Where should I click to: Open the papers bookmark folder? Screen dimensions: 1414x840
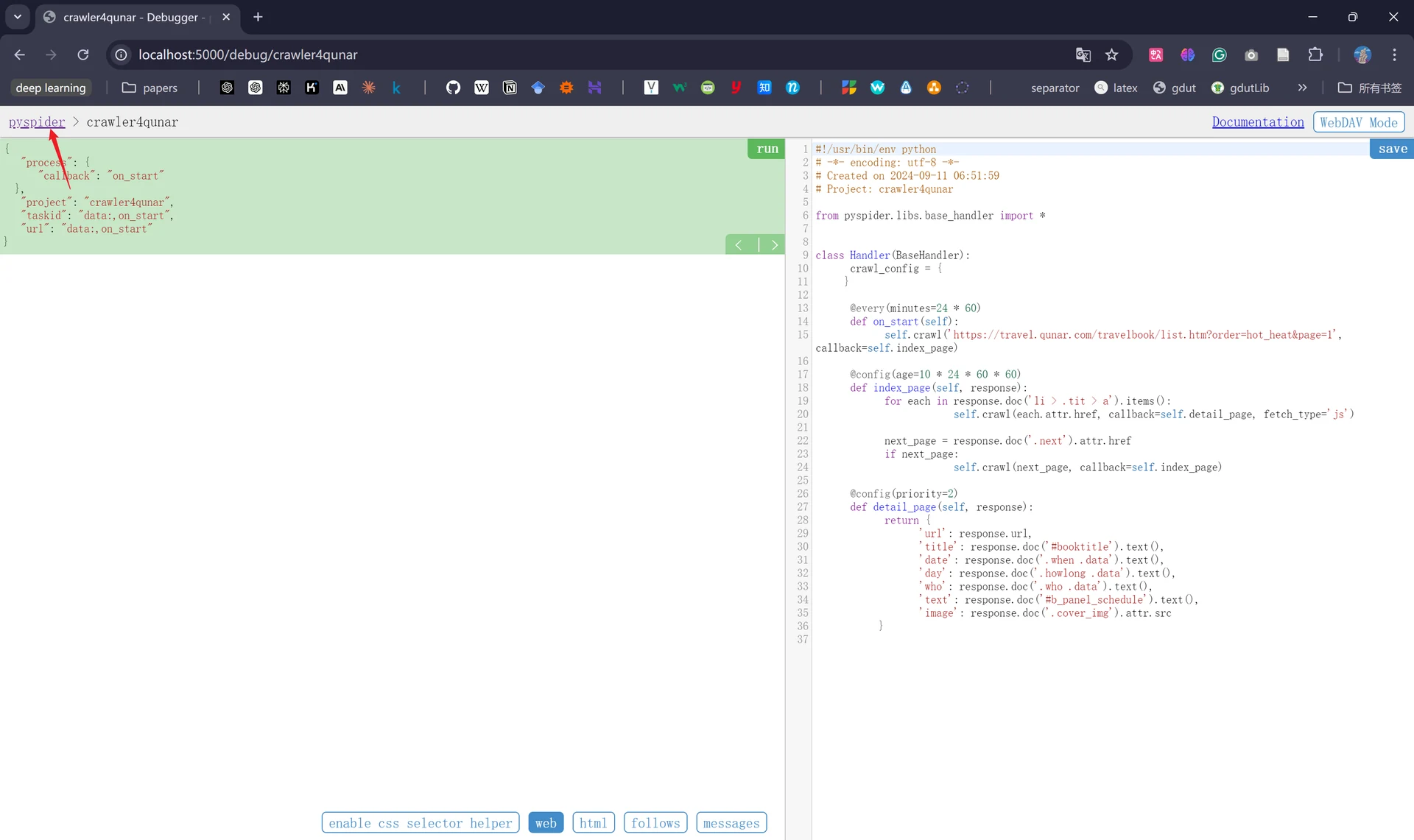pos(150,88)
